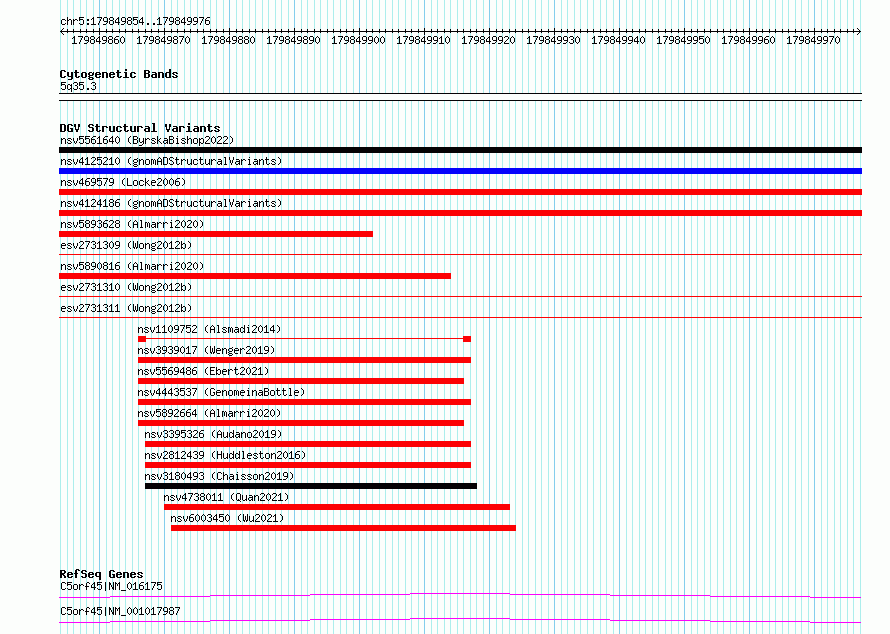Screen dimensions: 890x634
Task: Click ruler position 179849880
Action: (x=228, y=40)
